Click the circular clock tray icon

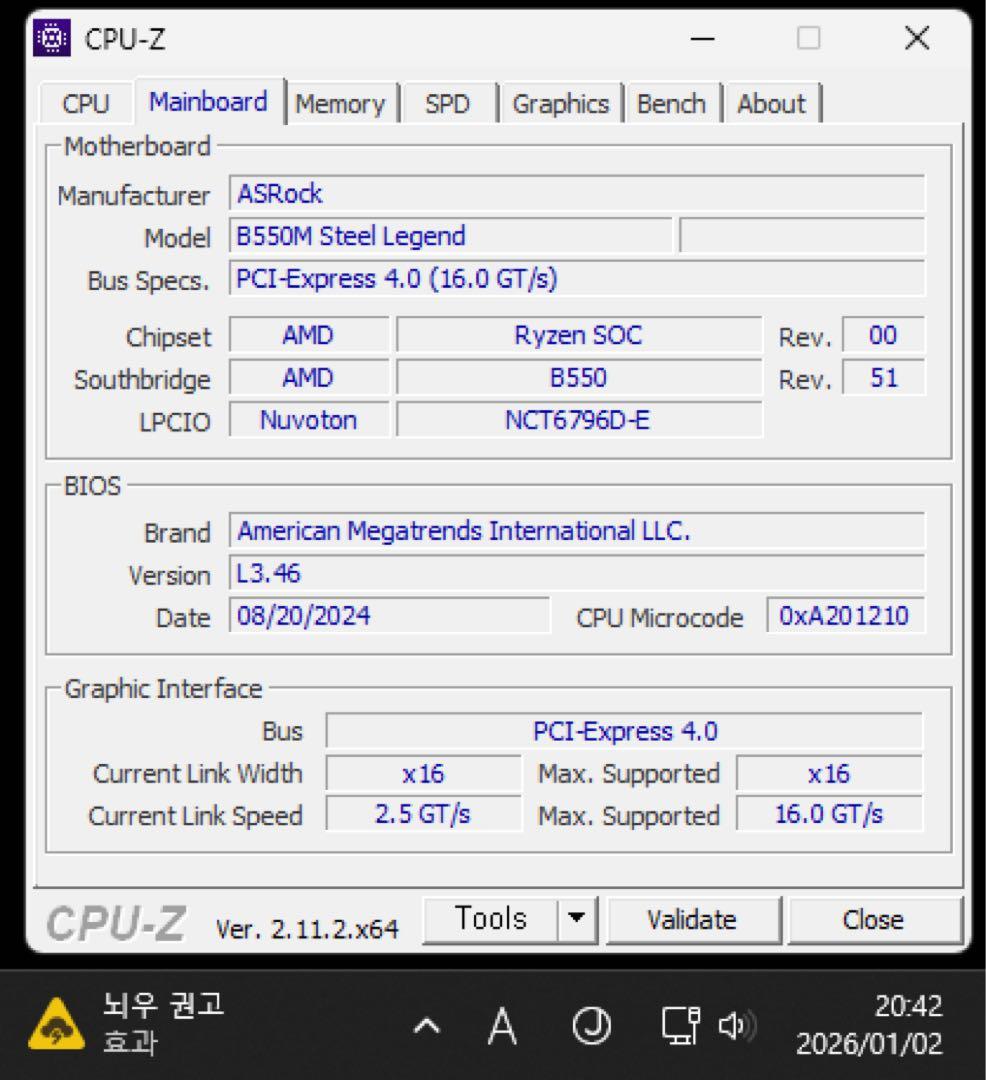click(x=592, y=1024)
